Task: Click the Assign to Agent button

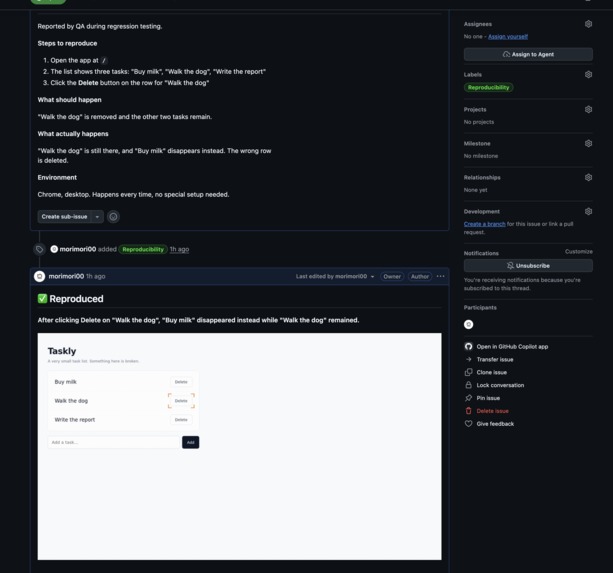Action: point(528,54)
